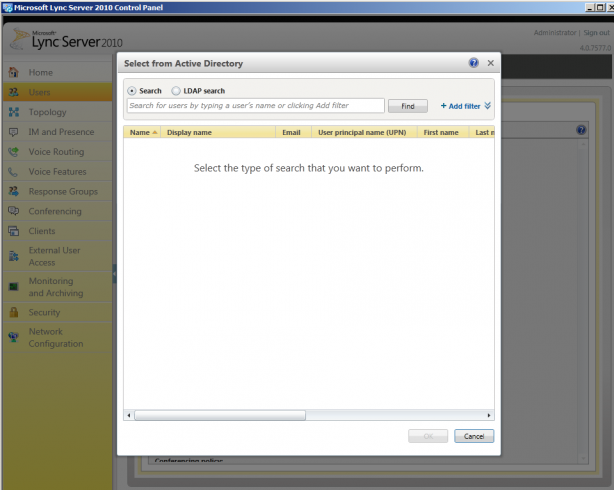This screenshot has height=490, width=614.
Task: Click the Voice Routing icon
Action: pos(14,152)
